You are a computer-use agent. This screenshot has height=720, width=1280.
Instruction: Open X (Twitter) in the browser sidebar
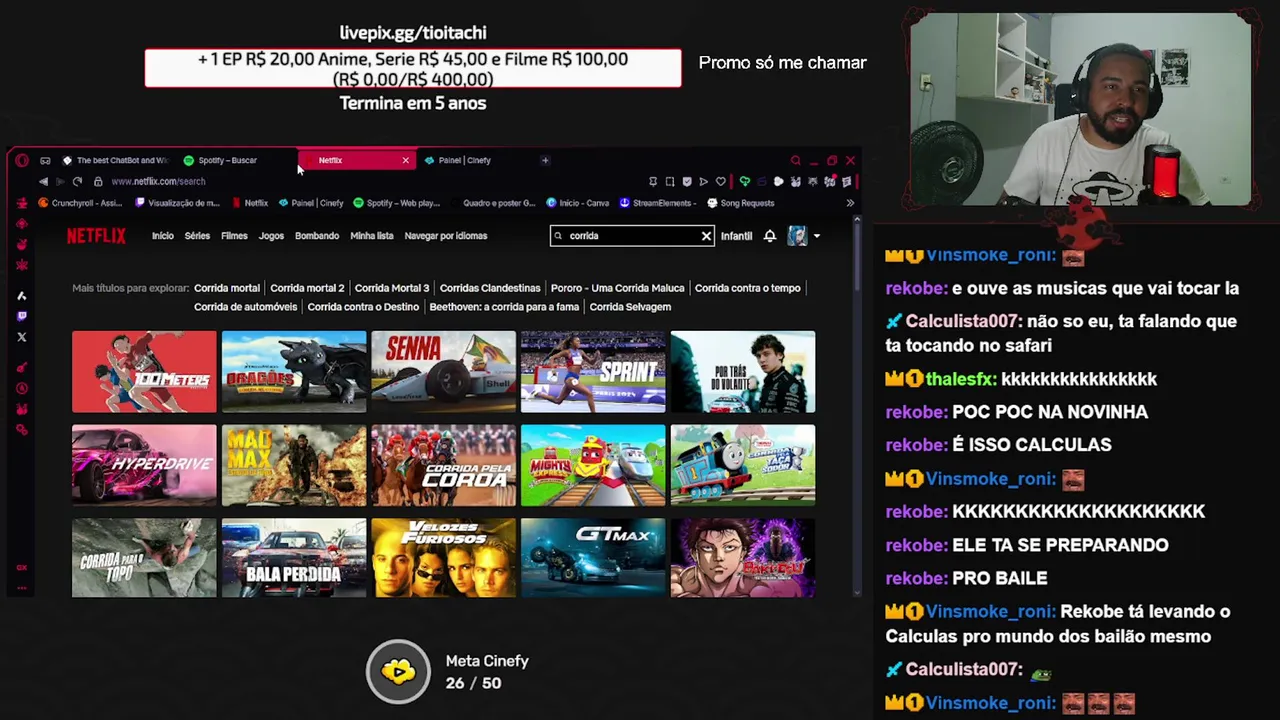click(22, 337)
